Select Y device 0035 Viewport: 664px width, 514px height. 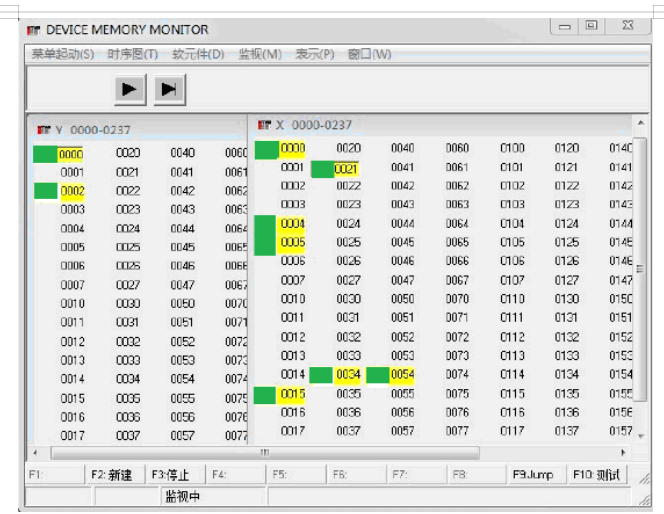tap(128, 398)
